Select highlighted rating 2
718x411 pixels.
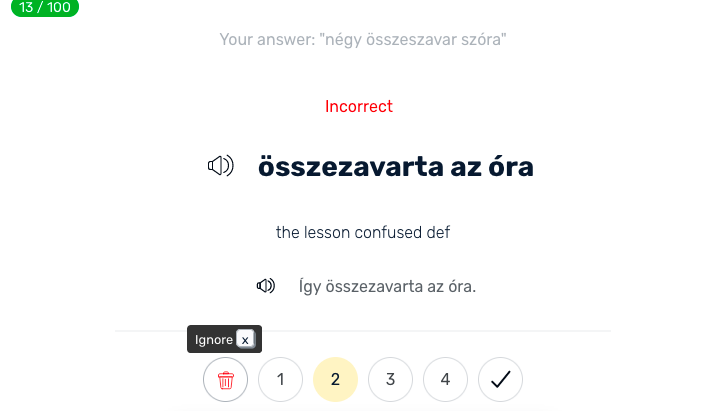[335, 379]
